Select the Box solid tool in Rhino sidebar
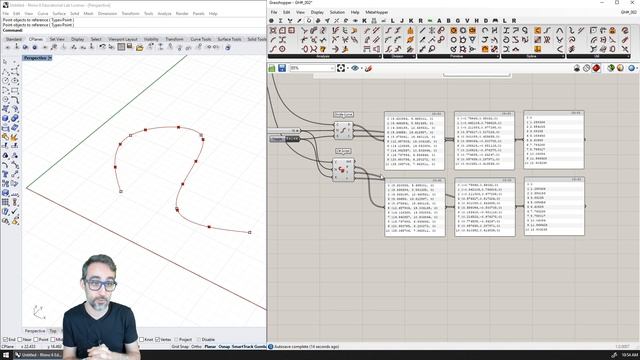Screen dimensions: 640x360 click(x=6, y=119)
